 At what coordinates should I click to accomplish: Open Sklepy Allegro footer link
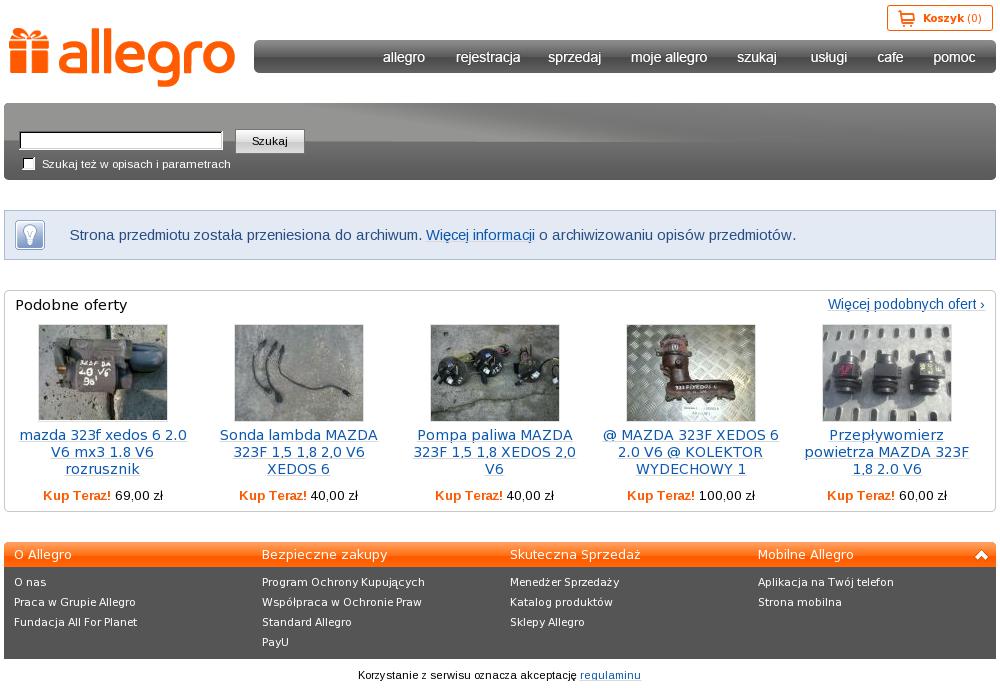point(547,622)
